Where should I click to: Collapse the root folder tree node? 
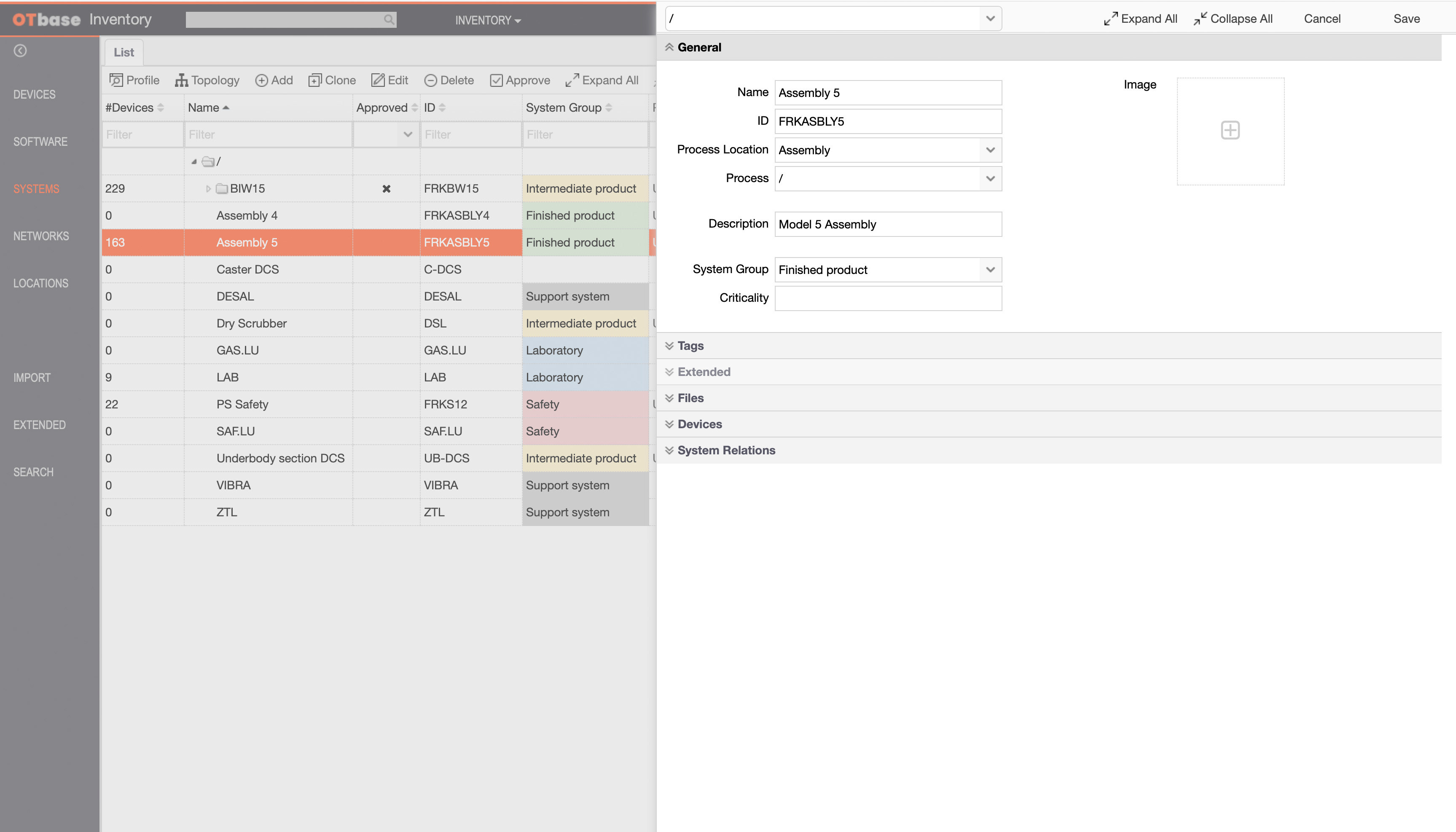[x=194, y=162]
